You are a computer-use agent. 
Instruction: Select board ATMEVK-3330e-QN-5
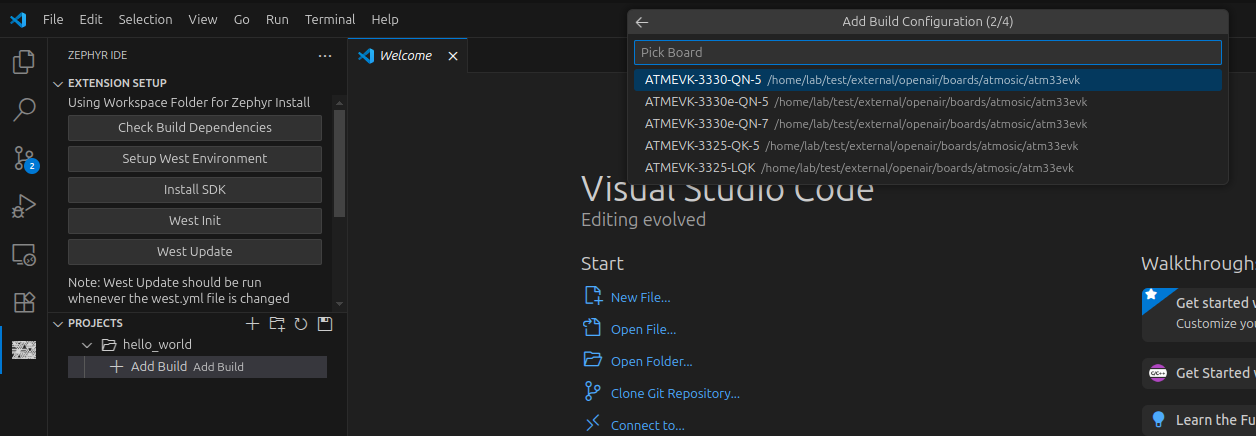[928, 102]
